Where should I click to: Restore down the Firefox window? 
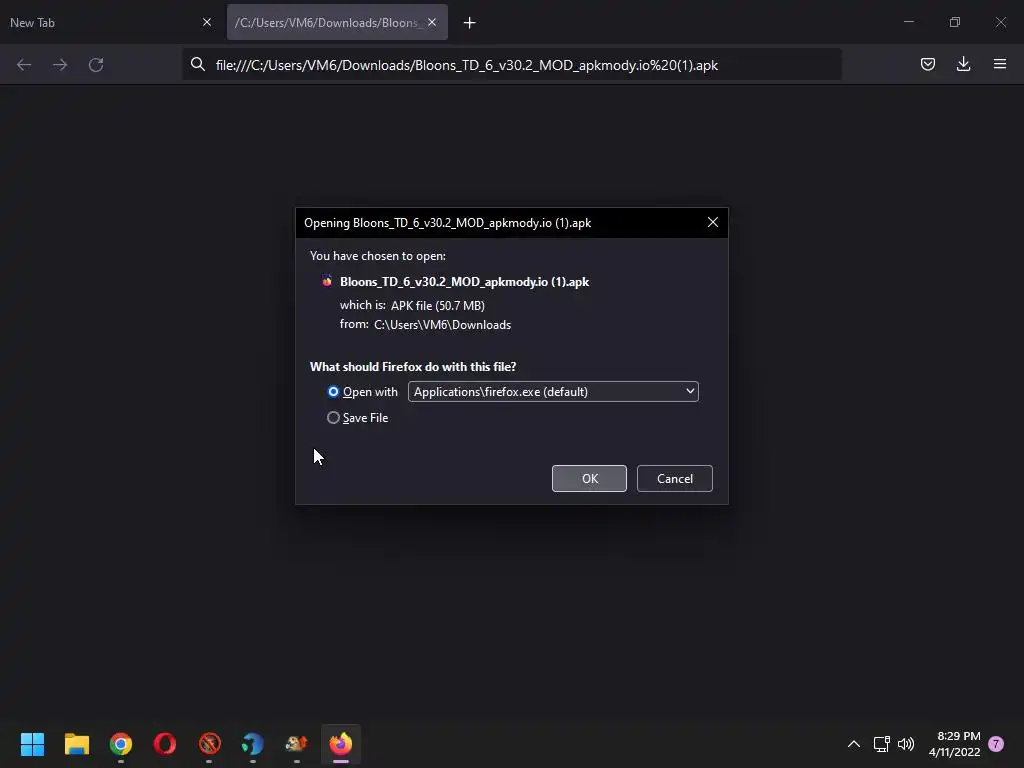pos(955,22)
